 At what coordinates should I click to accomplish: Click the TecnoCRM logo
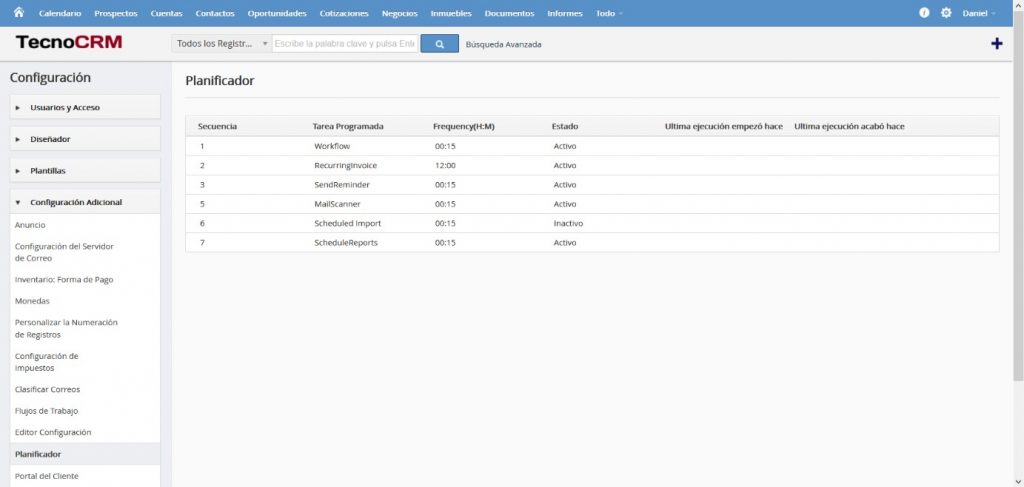coord(69,43)
